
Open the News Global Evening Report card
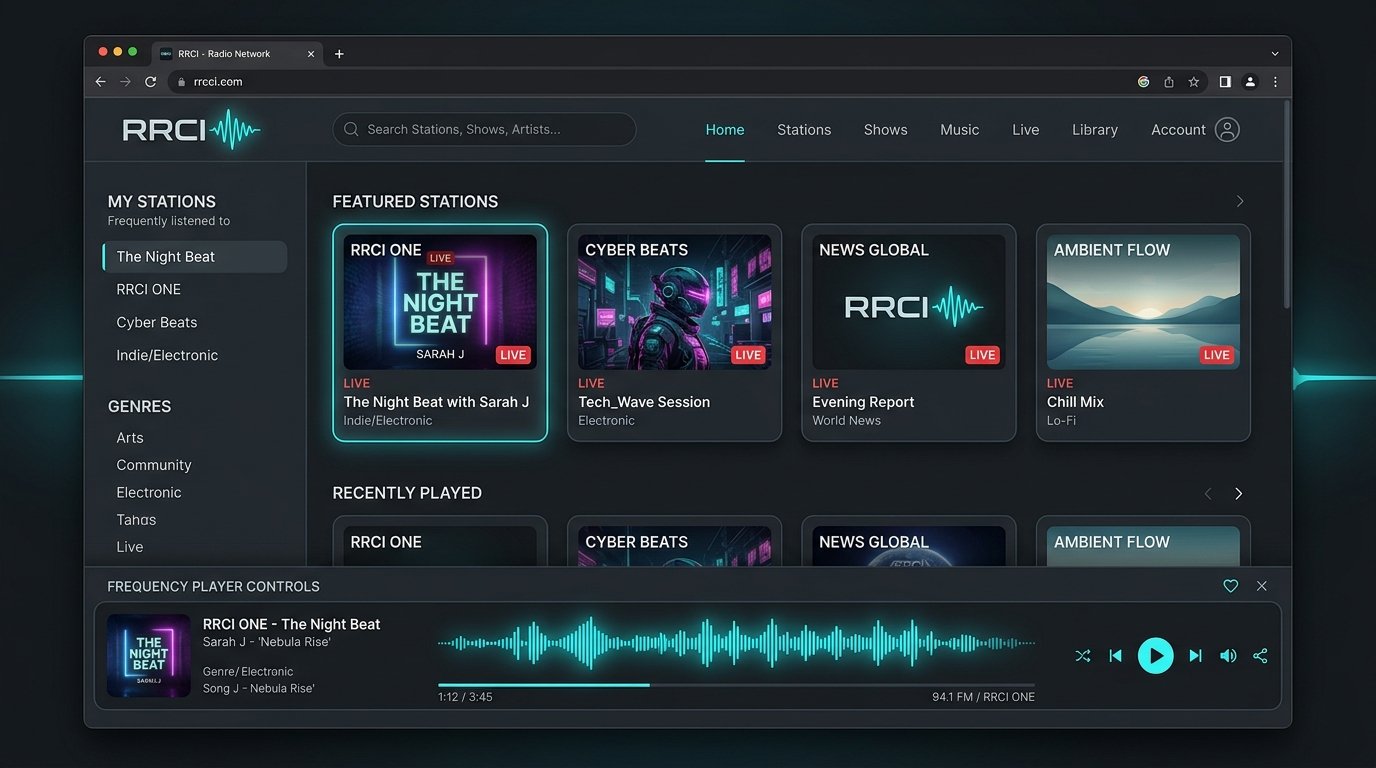click(909, 332)
